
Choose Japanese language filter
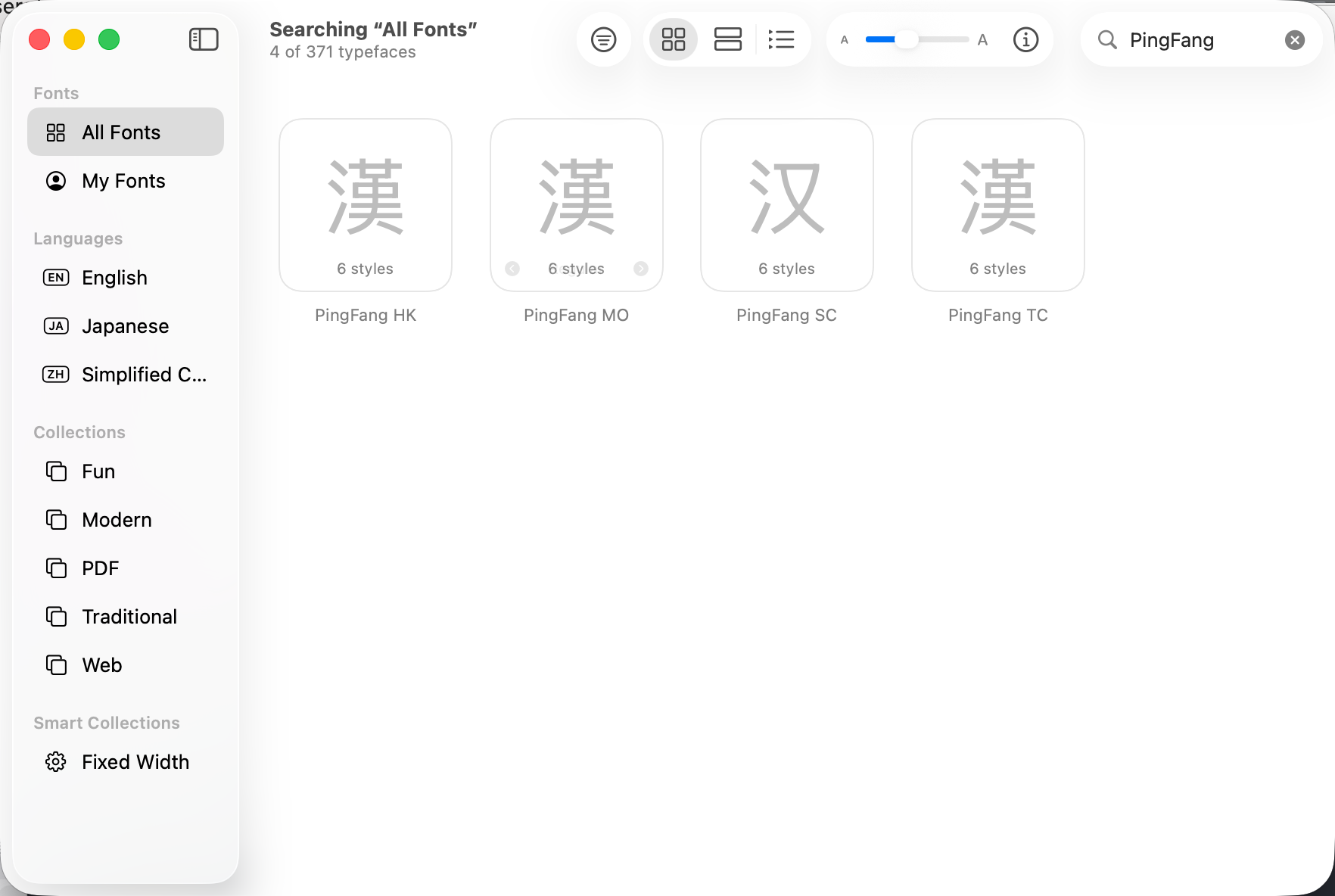coord(126,325)
